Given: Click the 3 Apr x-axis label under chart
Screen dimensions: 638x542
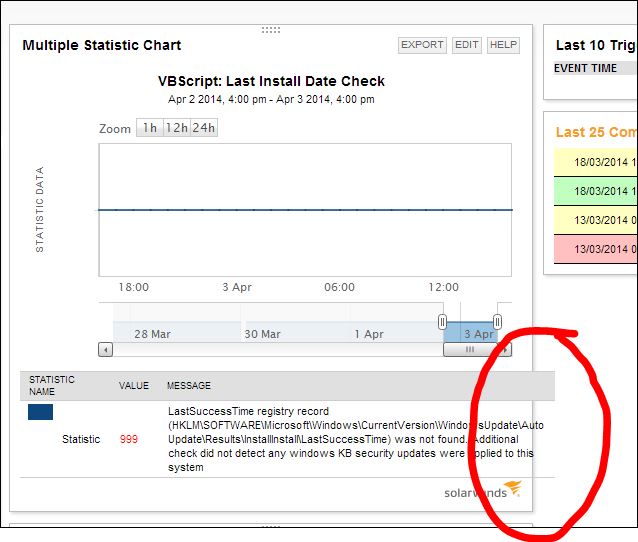Looking at the screenshot, I should [237, 287].
